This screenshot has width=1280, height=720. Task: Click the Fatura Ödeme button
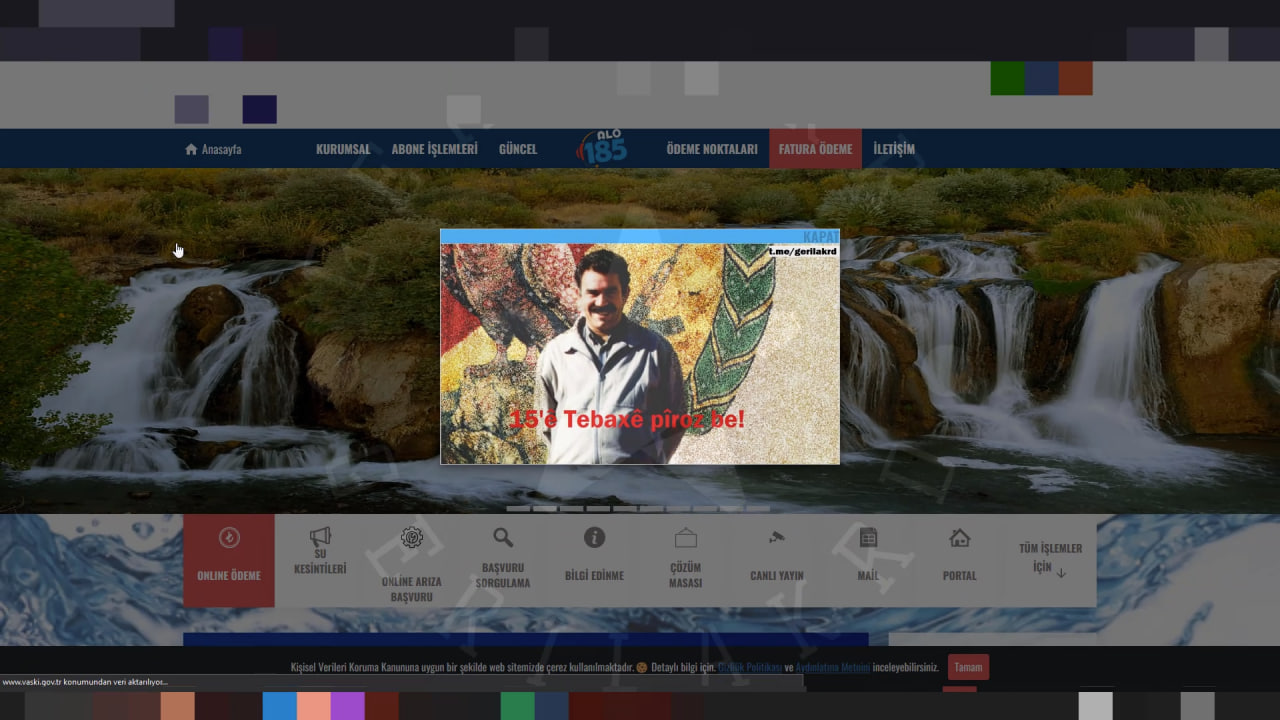815,149
